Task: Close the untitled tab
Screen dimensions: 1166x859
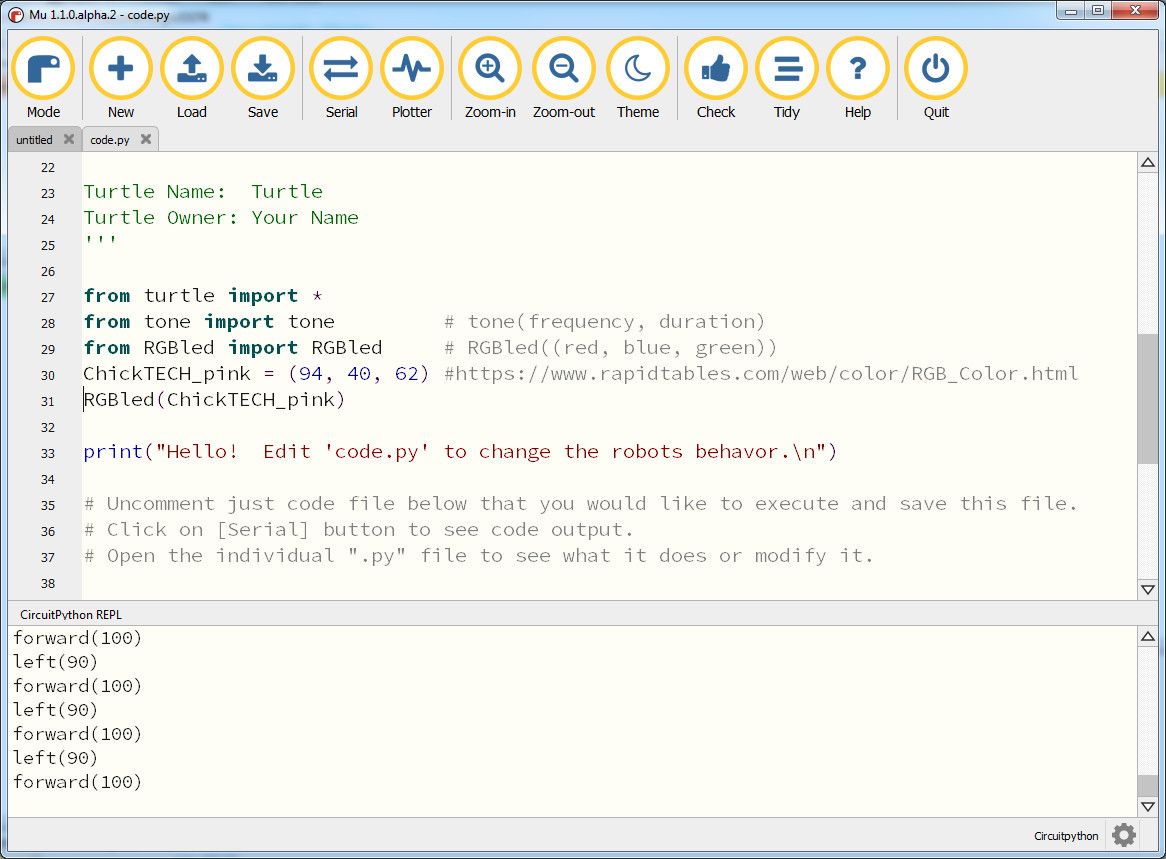Action: pyautogui.click(x=69, y=140)
